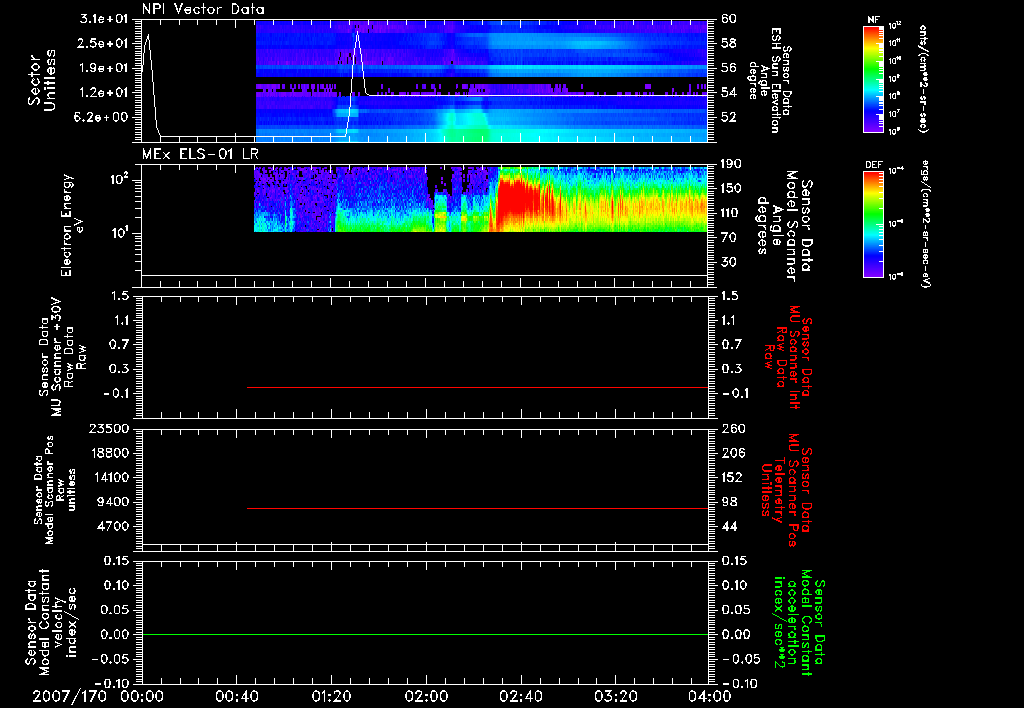The image size is (1024, 708).
Task: Click the '02:40' time axis label
Action: click(x=520, y=696)
